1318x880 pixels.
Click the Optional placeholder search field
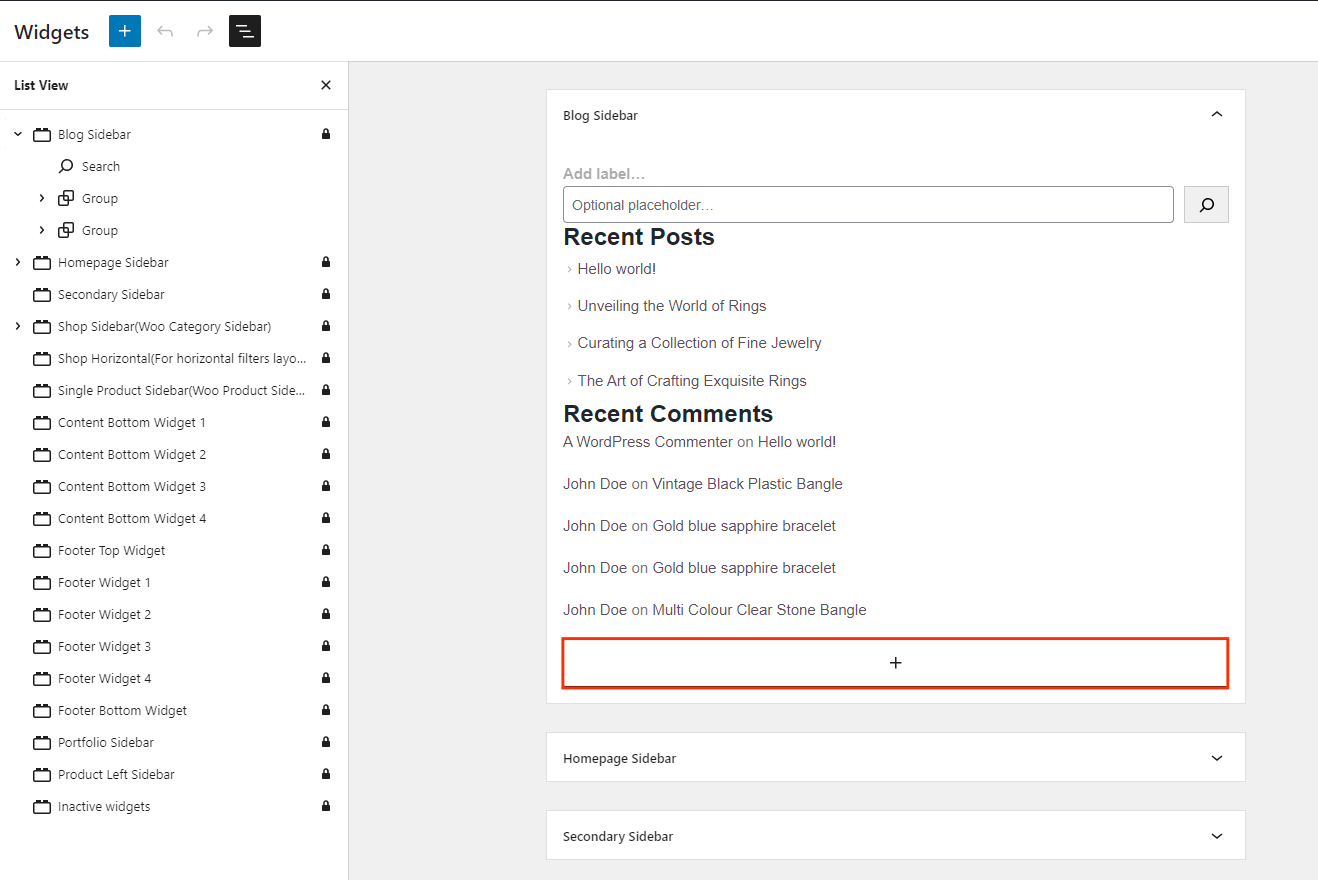pyautogui.click(x=867, y=205)
